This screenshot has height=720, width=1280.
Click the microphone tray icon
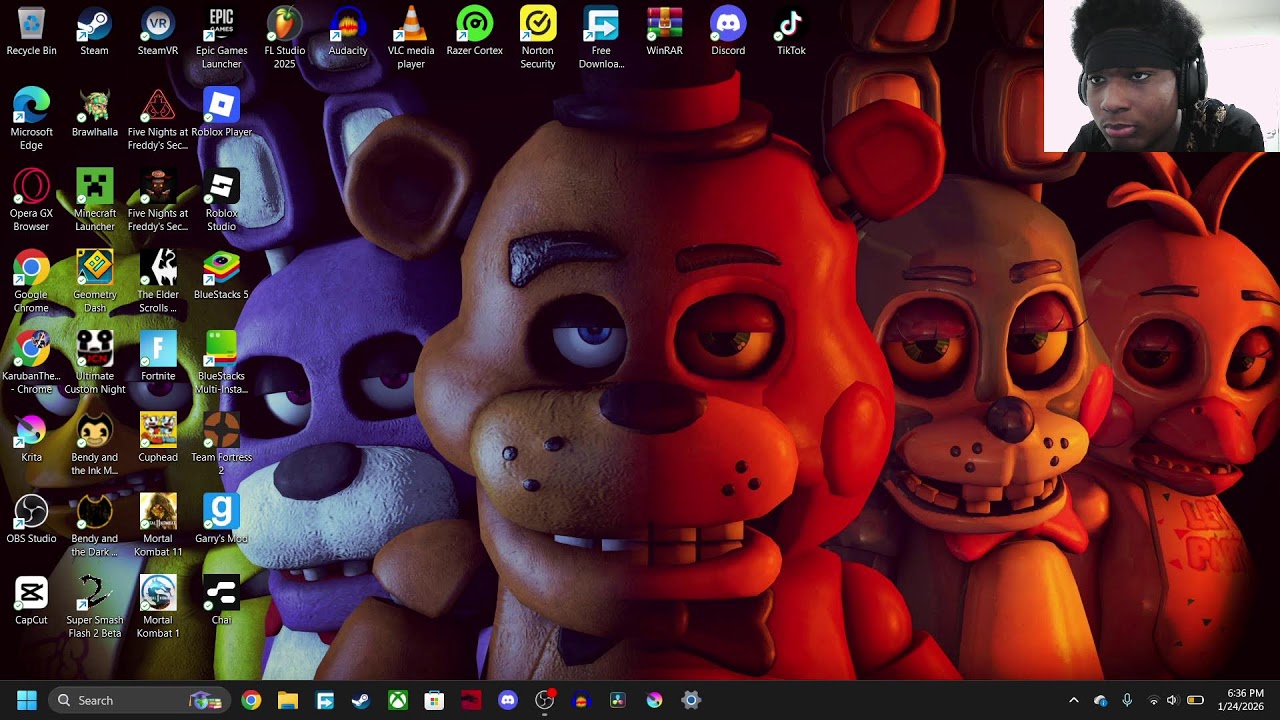coord(1127,700)
